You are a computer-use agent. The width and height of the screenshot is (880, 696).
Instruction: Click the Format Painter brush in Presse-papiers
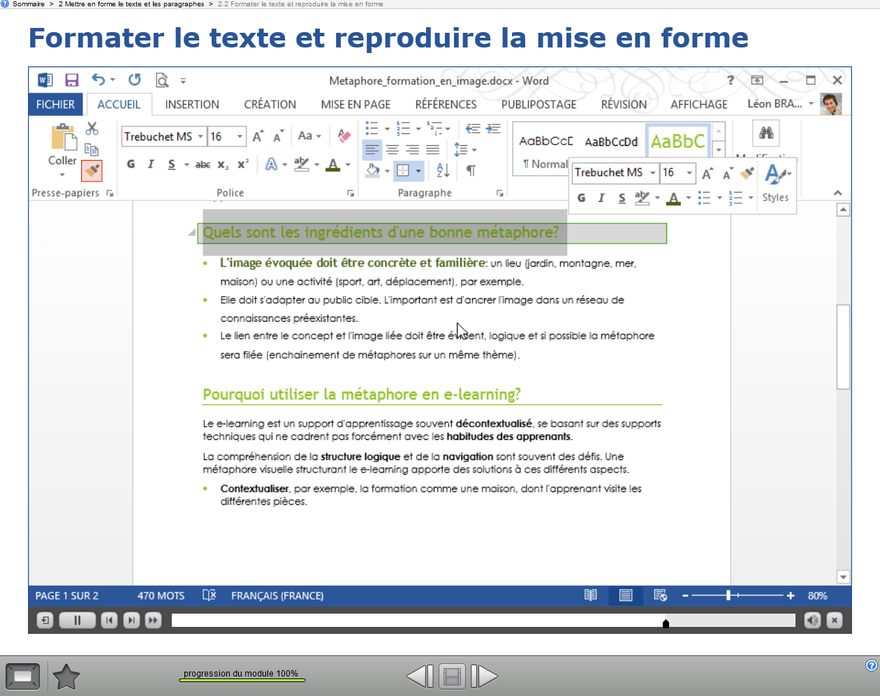[x=92, y=171]
